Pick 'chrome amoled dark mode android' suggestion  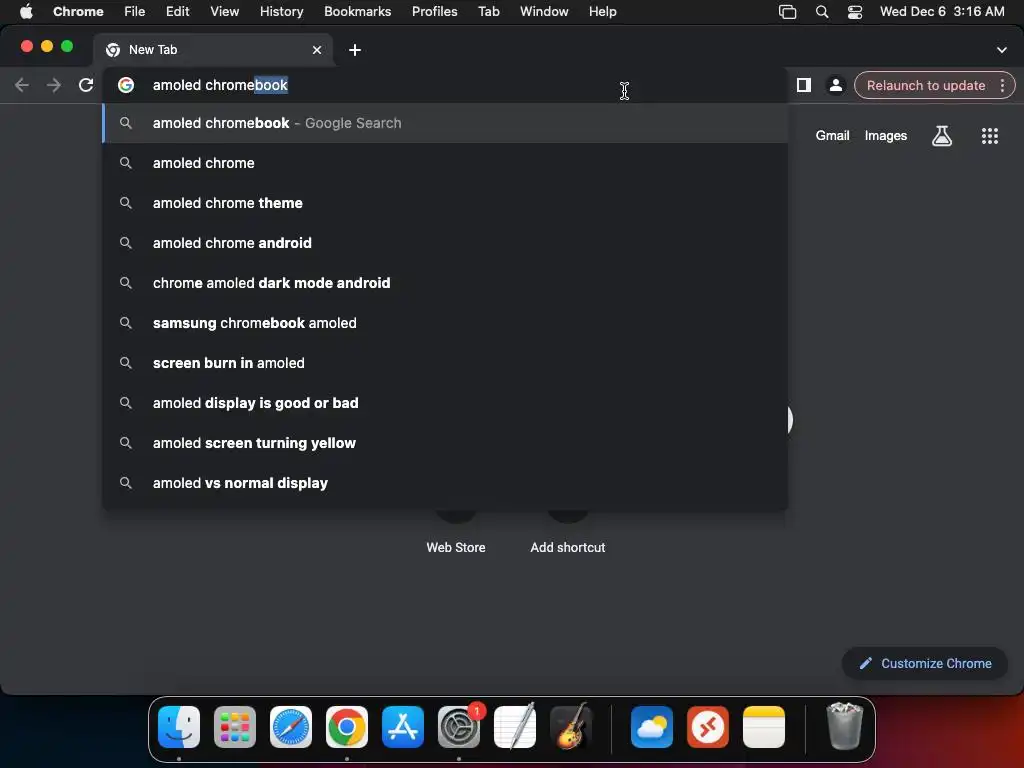tap(445, 283)
